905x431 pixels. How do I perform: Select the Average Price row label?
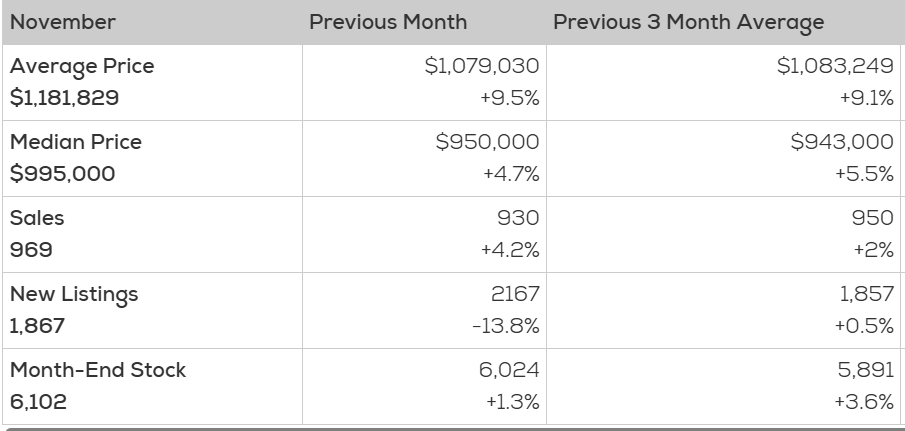point(82,67)
